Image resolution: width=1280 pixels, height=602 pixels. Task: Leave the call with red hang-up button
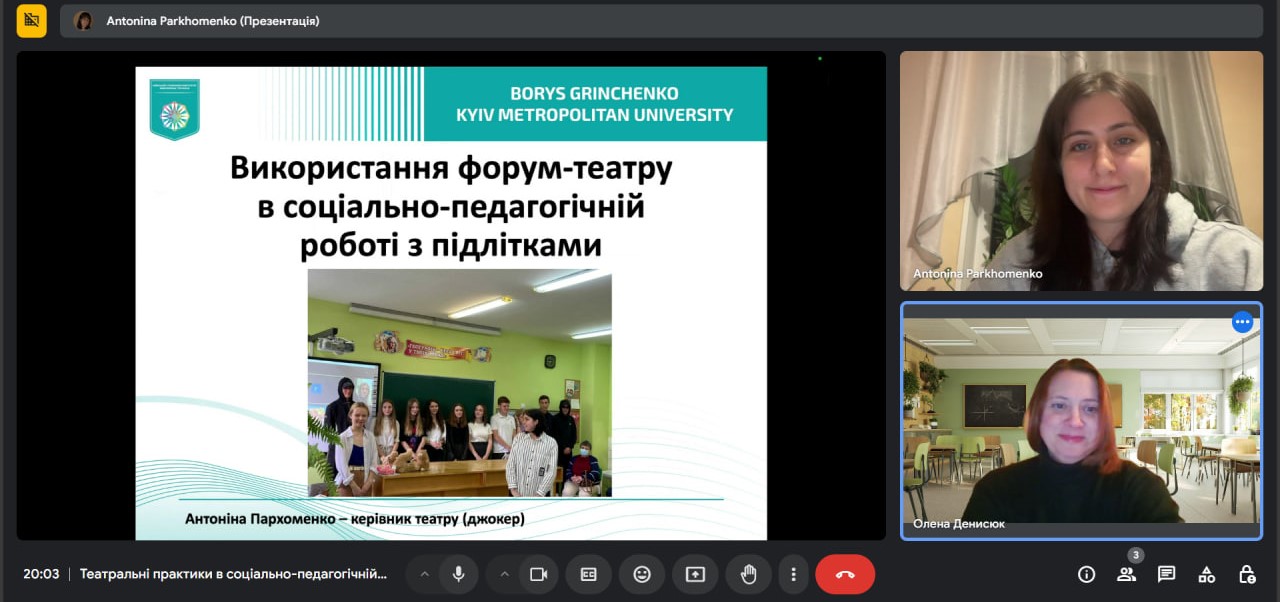click(845, 574)
